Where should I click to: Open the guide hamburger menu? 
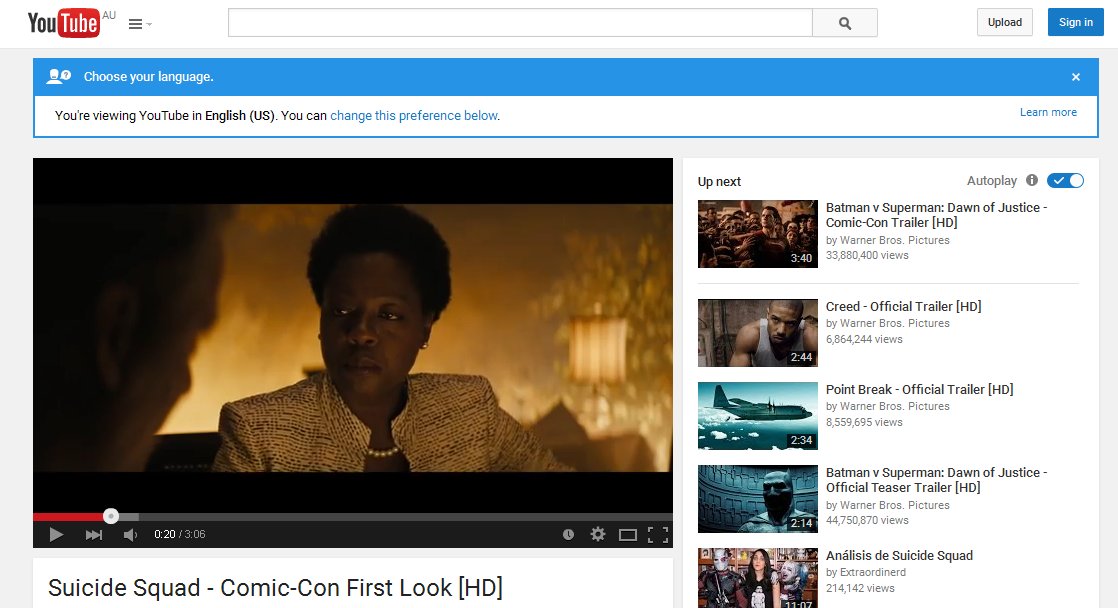point(140,24)
